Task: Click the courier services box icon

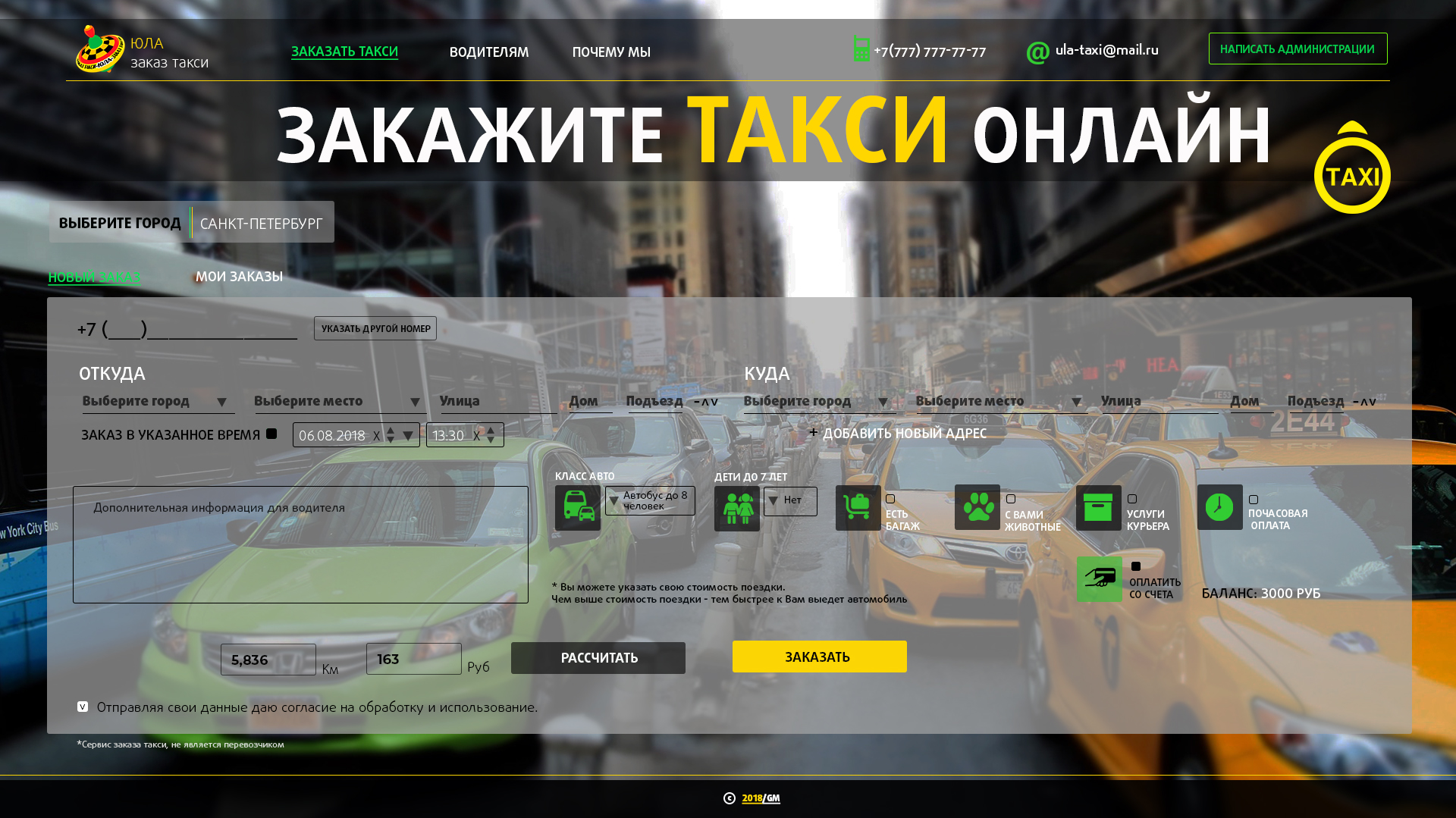Action: (x=1099, y=508)
